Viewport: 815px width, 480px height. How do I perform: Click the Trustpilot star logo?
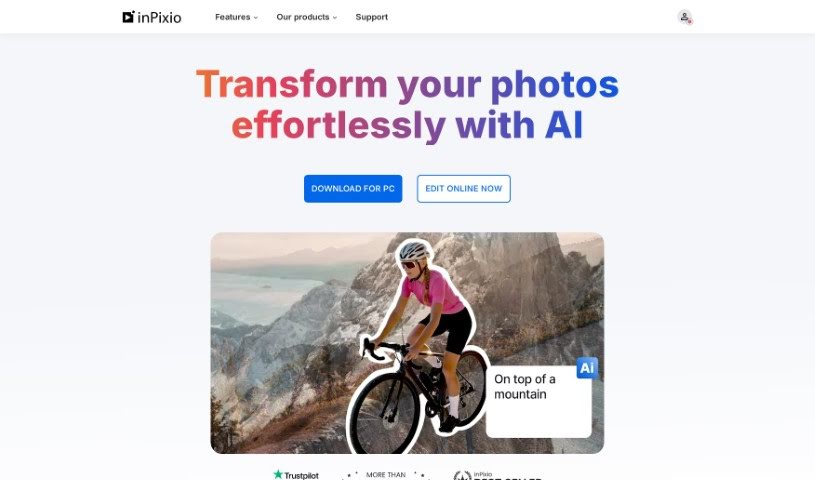point(278,474)
